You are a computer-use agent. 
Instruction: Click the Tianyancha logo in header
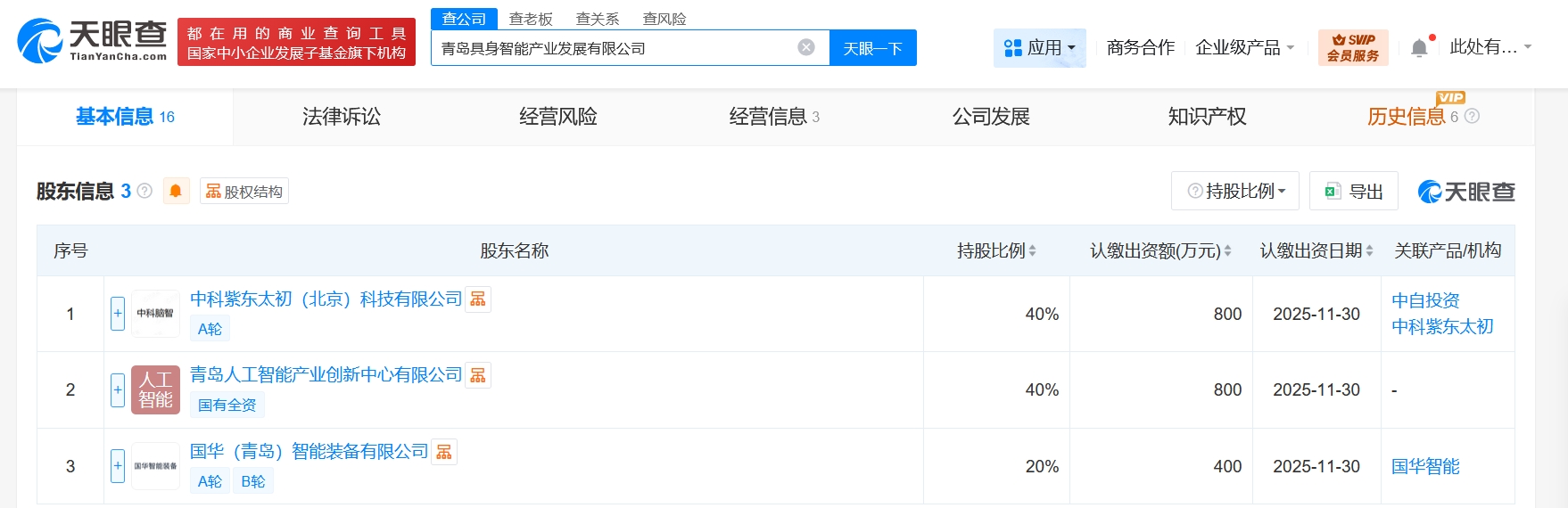pyautogui.click(x=93, y=41)
